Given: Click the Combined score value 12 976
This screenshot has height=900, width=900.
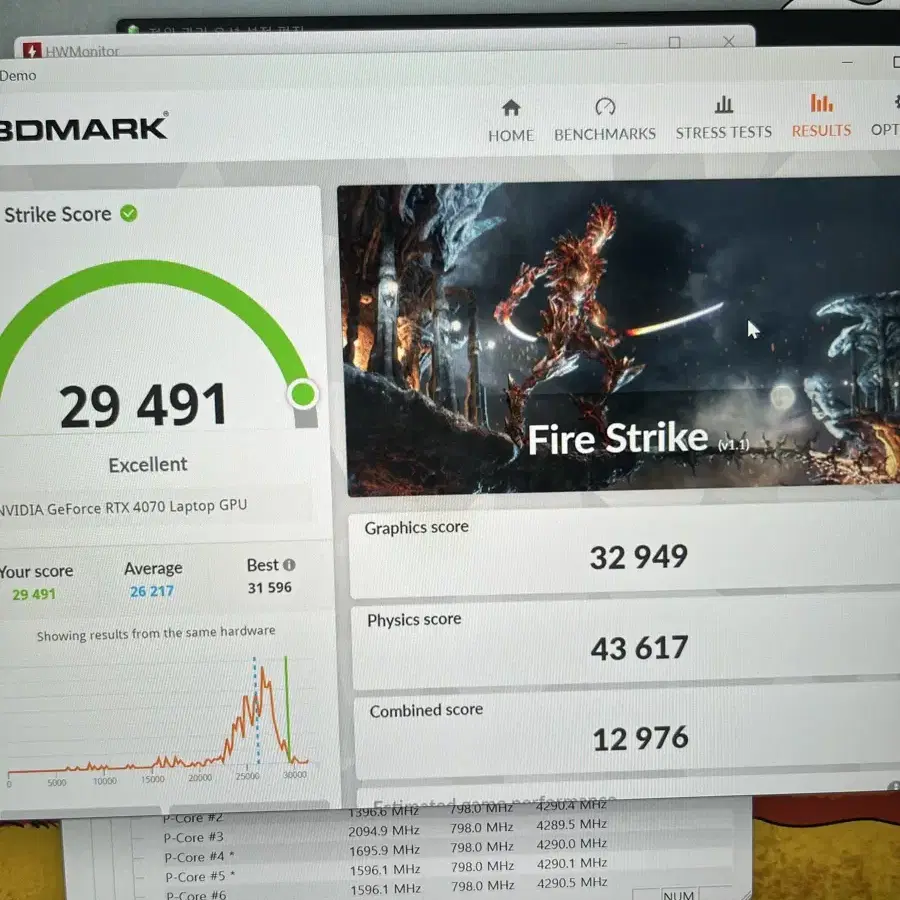Looking at the screenshot, I should 641,739.
